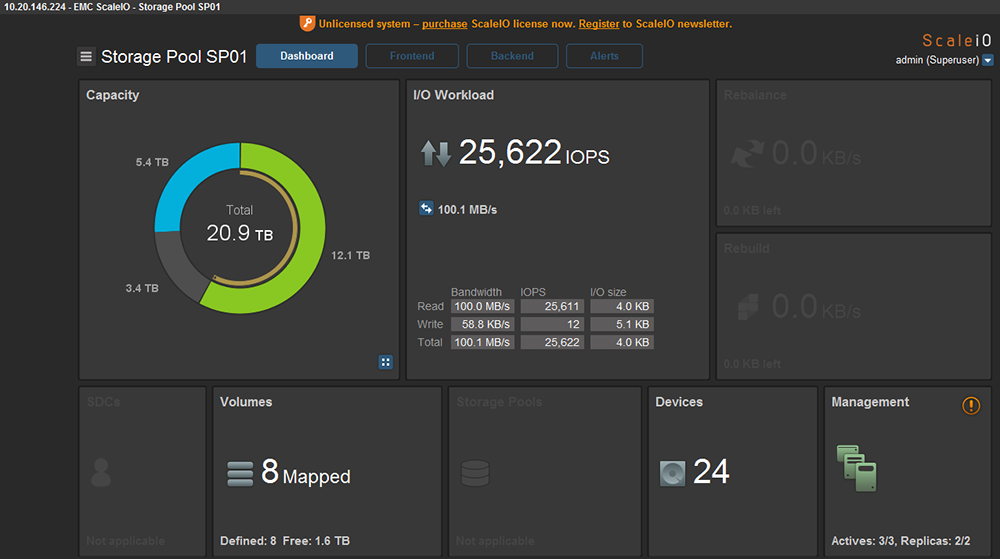The image size is (1000, 559).
Task: Click the 8 Mapped volumes count
Action: coord(305,473)
